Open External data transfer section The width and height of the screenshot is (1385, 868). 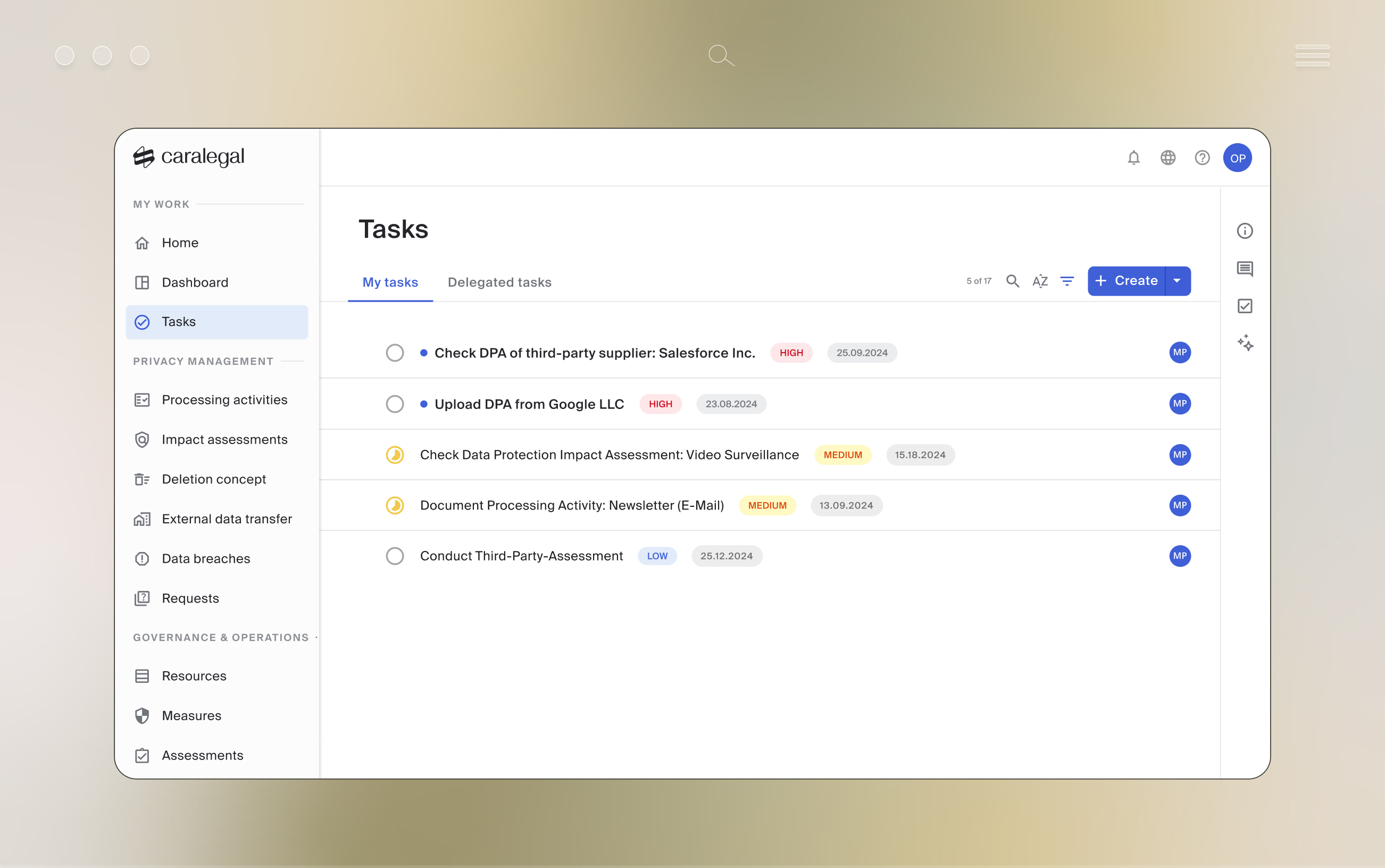pos(216,519)
